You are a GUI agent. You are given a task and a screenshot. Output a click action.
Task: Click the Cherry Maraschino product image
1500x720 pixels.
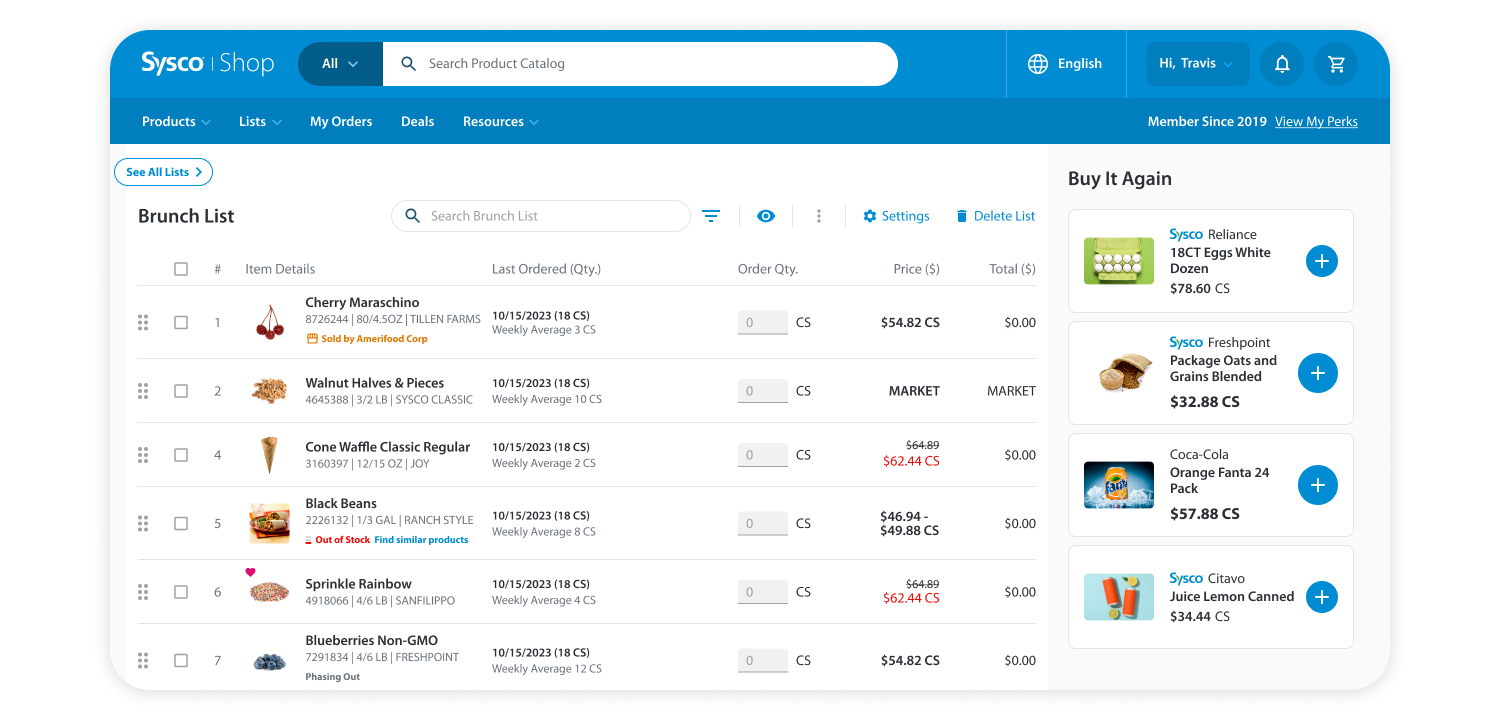(x=269, y=322)
